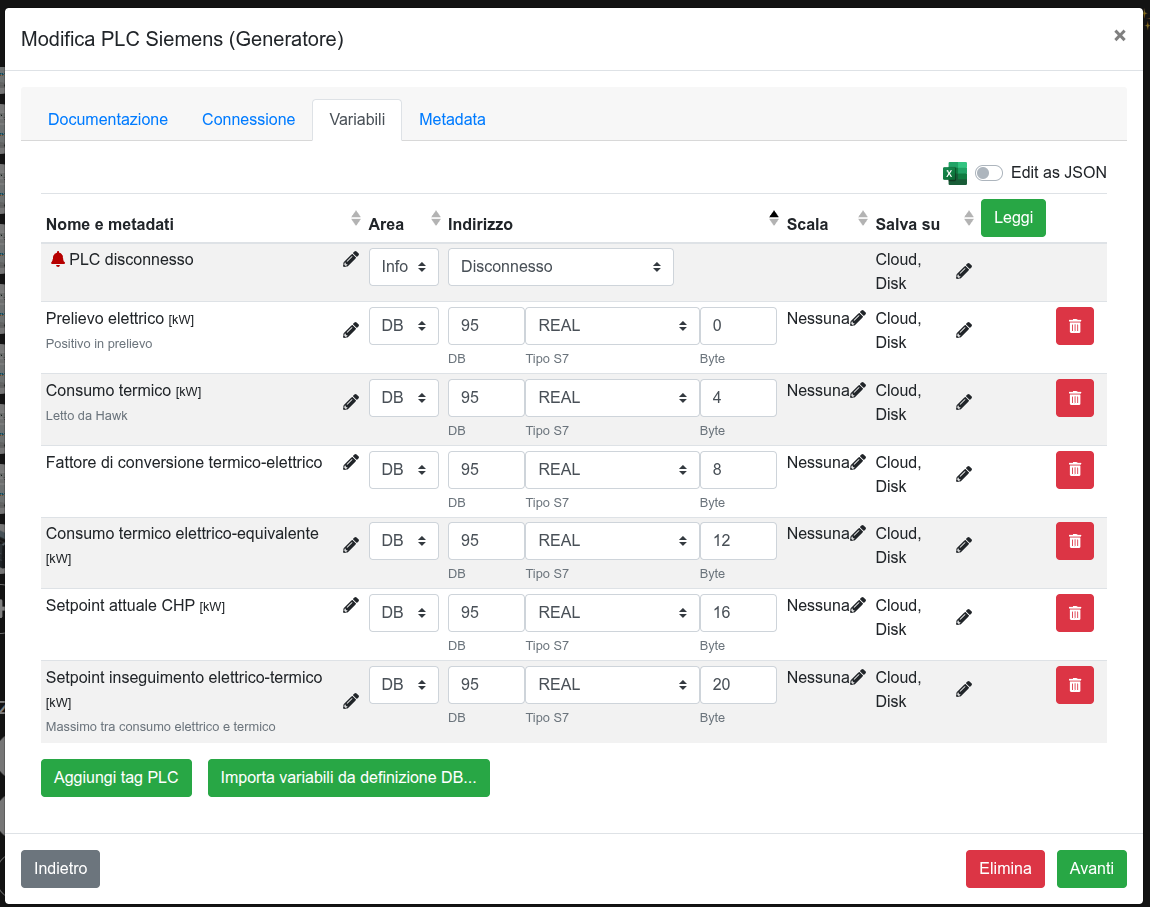
Task: Click Importa variabili da definizione DB button
Action: click(348, 778)
